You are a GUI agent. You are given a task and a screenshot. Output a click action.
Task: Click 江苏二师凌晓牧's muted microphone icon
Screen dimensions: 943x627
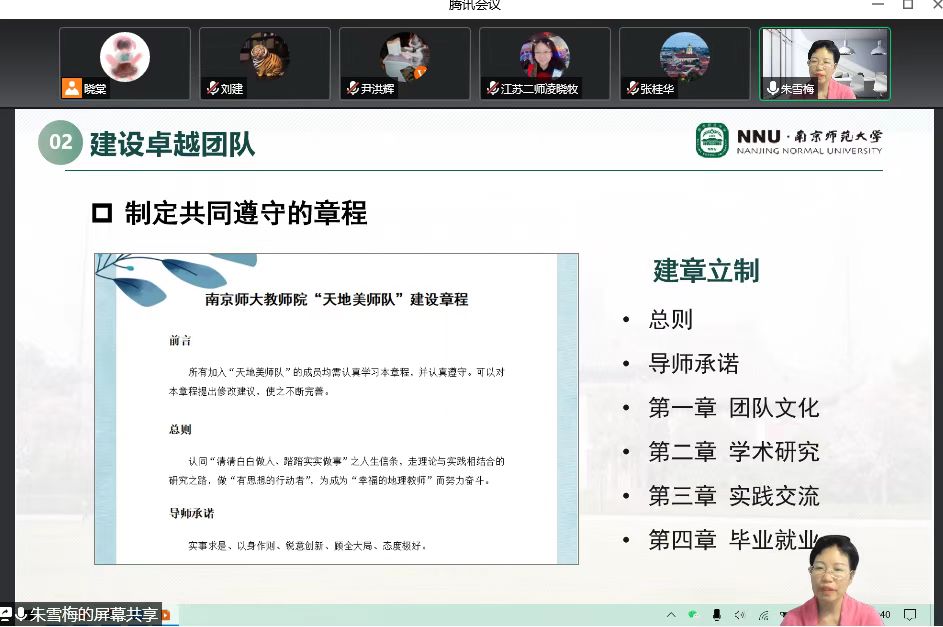[x=492, y=89]
